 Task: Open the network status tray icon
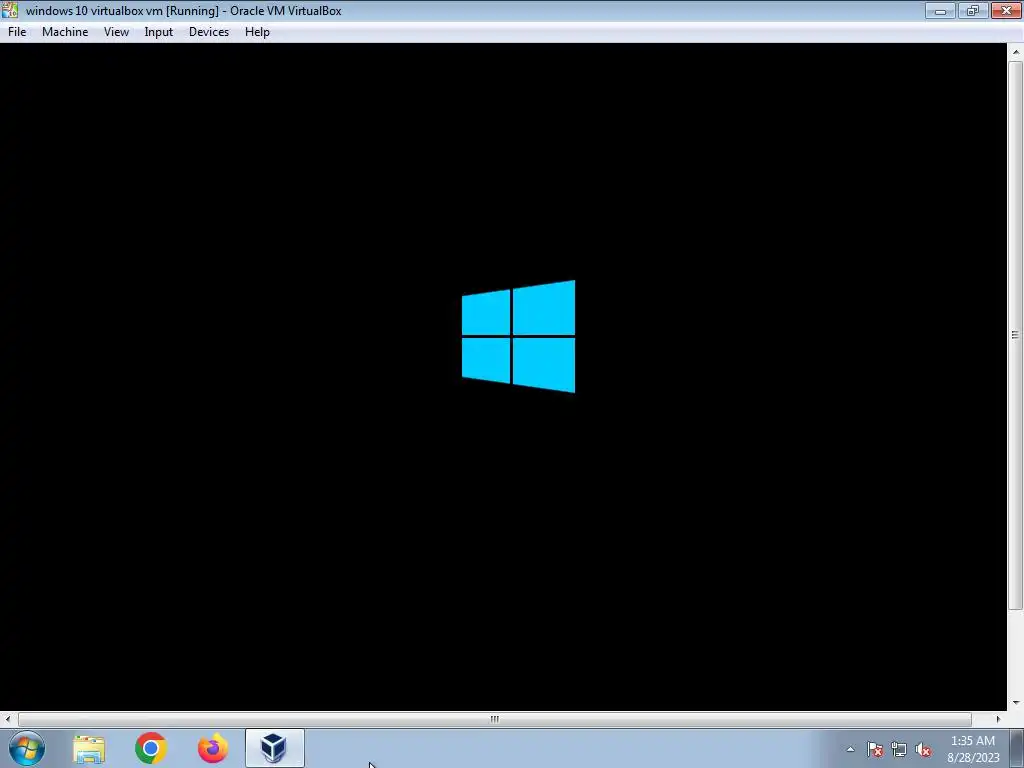pyautogui.click(x=899, y=749)
